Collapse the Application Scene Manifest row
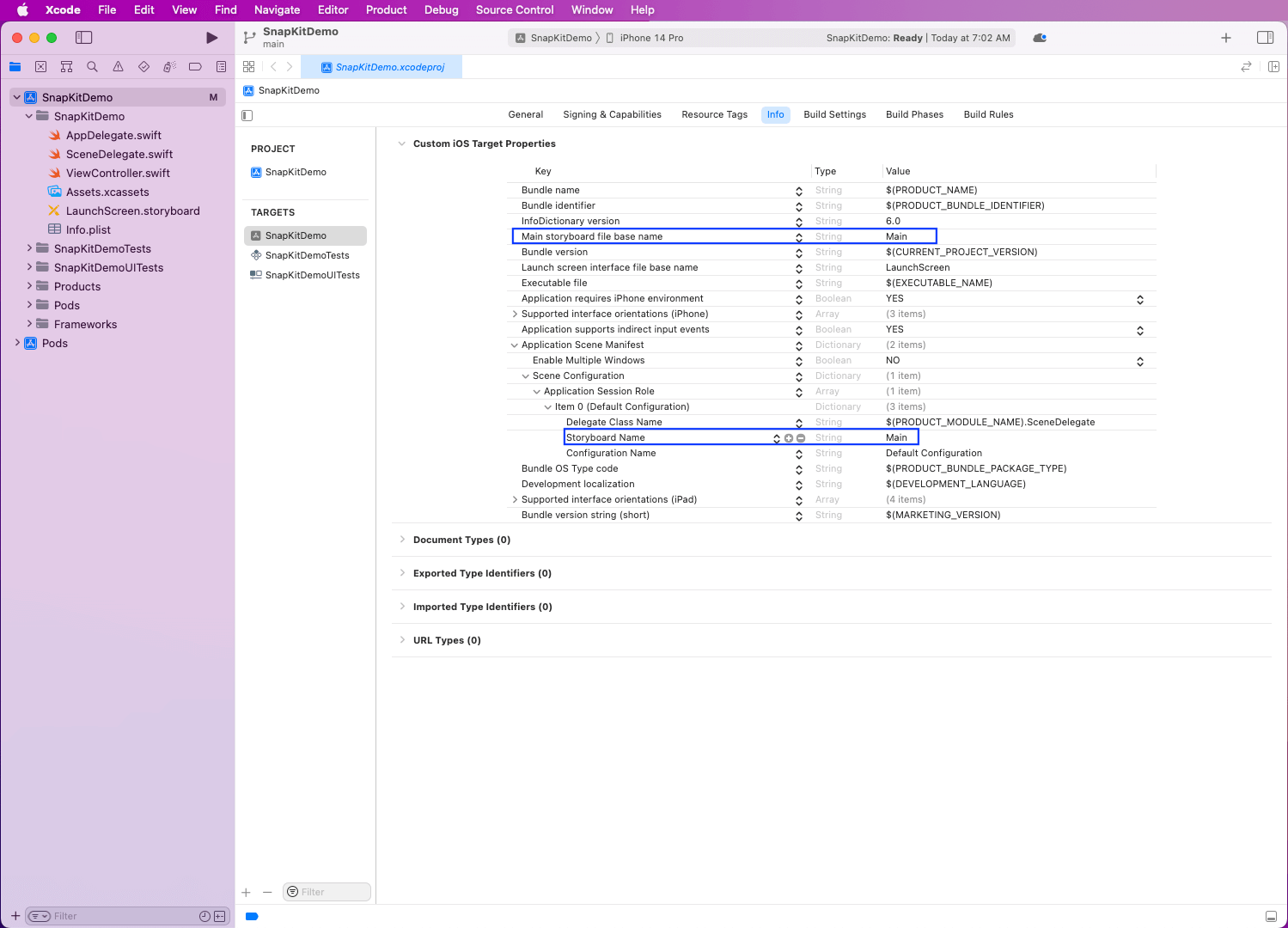1288x928 pixels. pyautogui.click(x=515, y=345)
